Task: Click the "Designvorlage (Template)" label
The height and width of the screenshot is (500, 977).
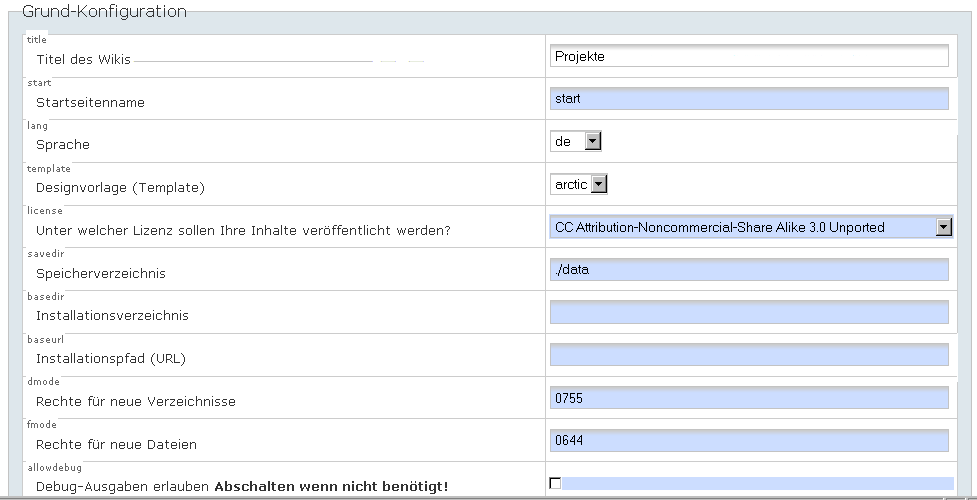Action: [126, 187]
